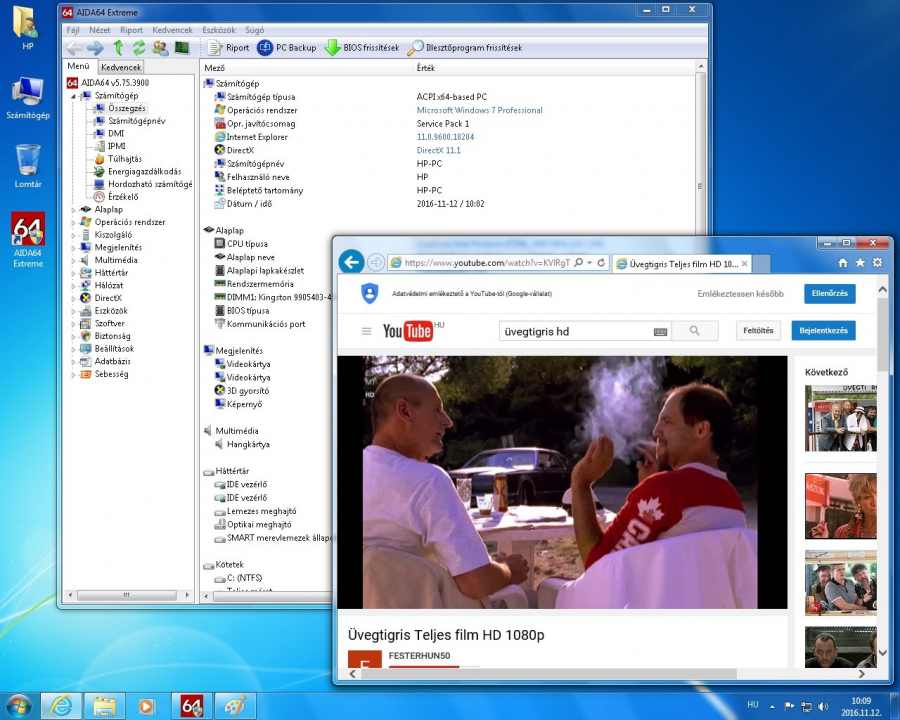Click the Feltöltés button
900x720 pixels.
[758, 331]
